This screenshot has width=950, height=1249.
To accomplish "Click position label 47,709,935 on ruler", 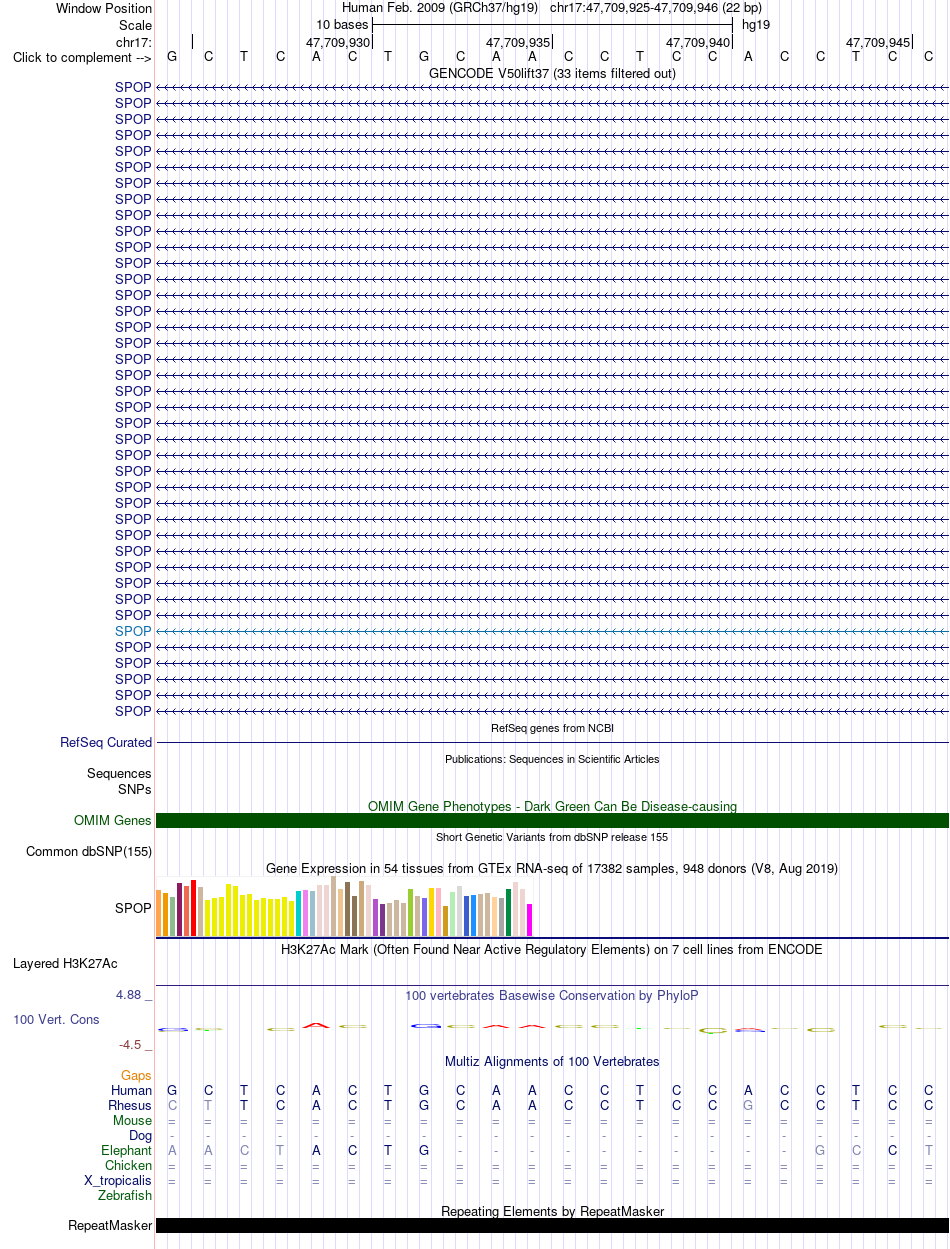I will pos(518,42).
